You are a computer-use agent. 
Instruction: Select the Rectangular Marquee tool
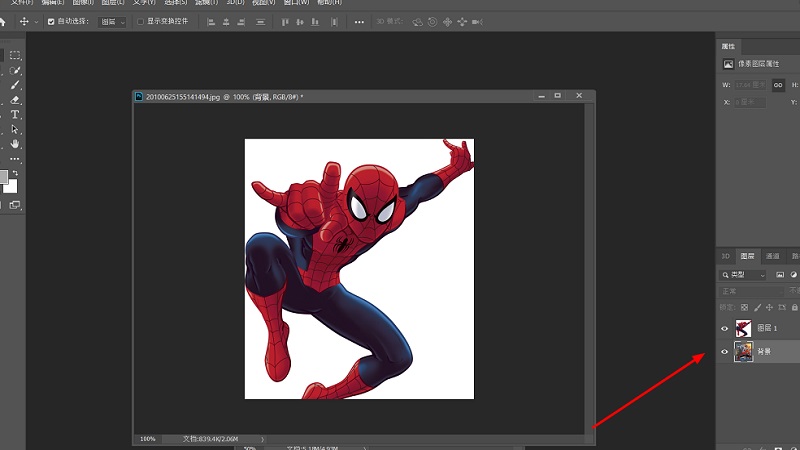[15, 55]
